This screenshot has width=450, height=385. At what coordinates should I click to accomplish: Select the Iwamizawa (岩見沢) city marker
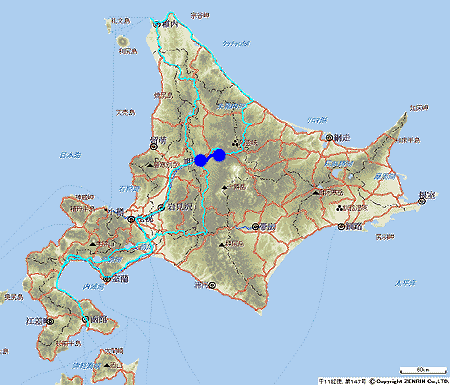point(162,207)
